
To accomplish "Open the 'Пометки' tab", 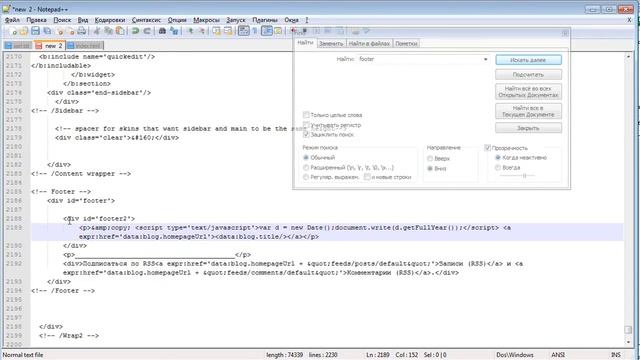I will pyautogui.click(x=406, y=43).
